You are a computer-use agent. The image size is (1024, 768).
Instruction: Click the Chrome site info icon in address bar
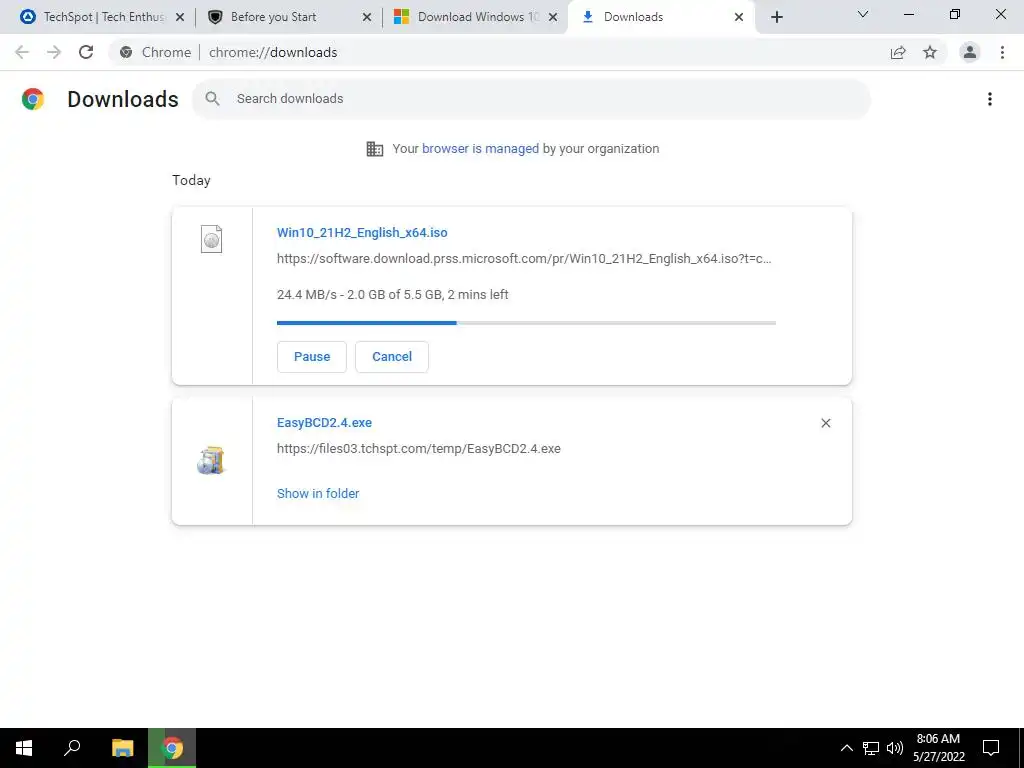[126, 52]
